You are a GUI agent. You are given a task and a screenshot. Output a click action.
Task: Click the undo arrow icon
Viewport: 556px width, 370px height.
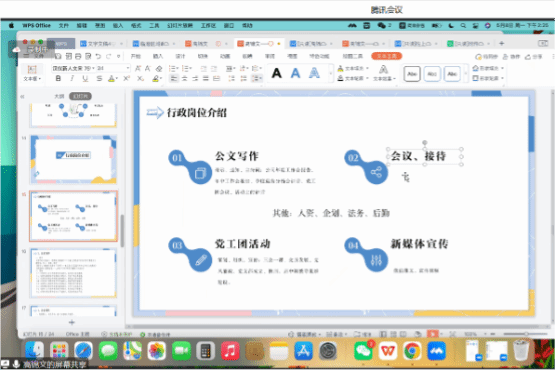coord(98,56)
